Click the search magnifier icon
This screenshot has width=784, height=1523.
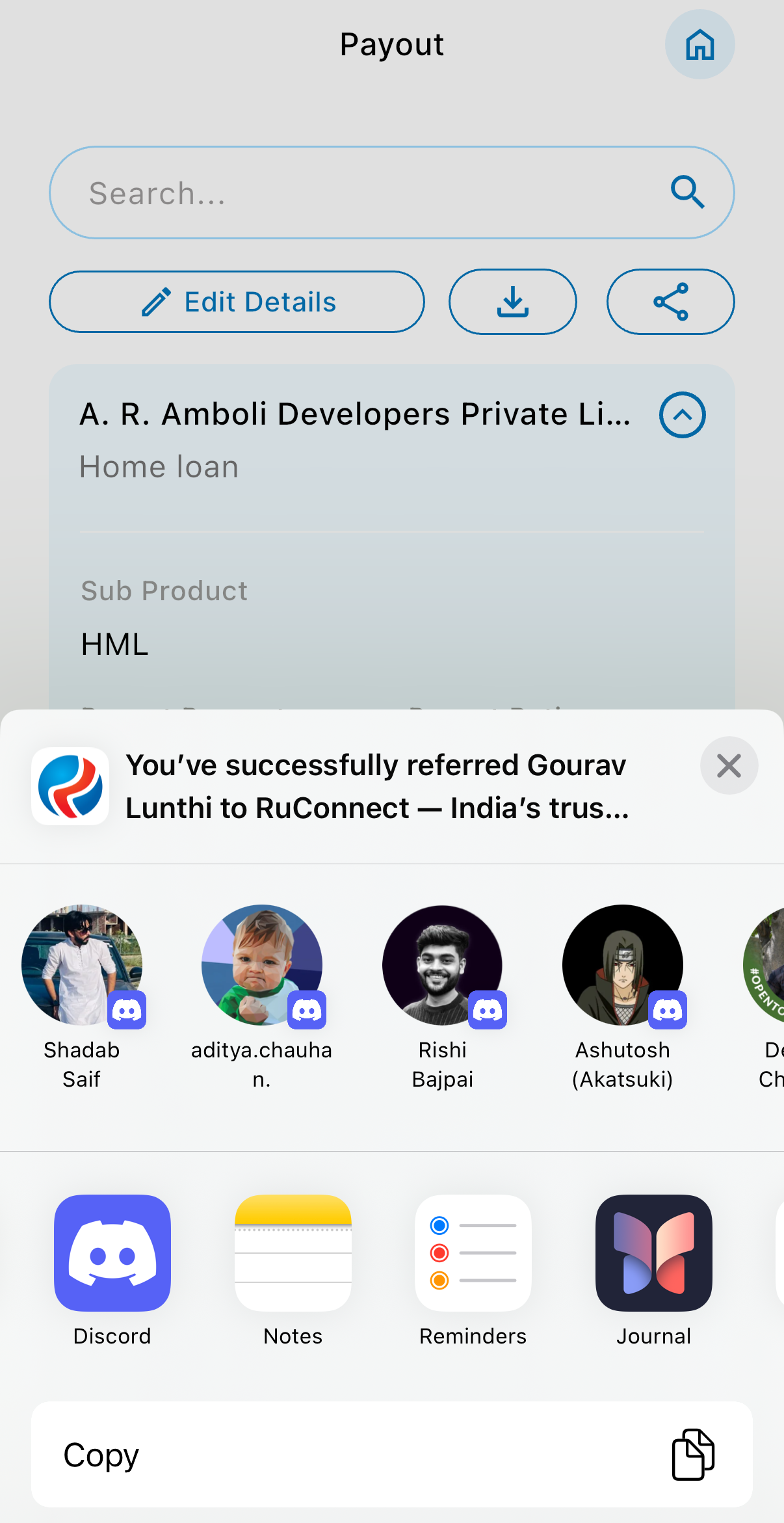687,192
